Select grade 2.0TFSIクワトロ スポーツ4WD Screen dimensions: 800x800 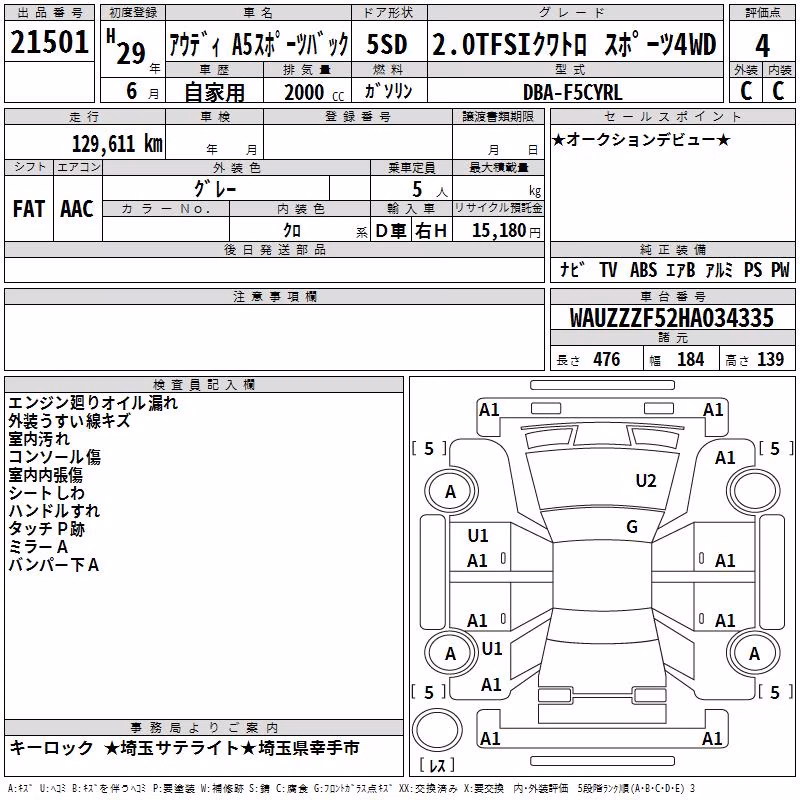click(574, 44)
